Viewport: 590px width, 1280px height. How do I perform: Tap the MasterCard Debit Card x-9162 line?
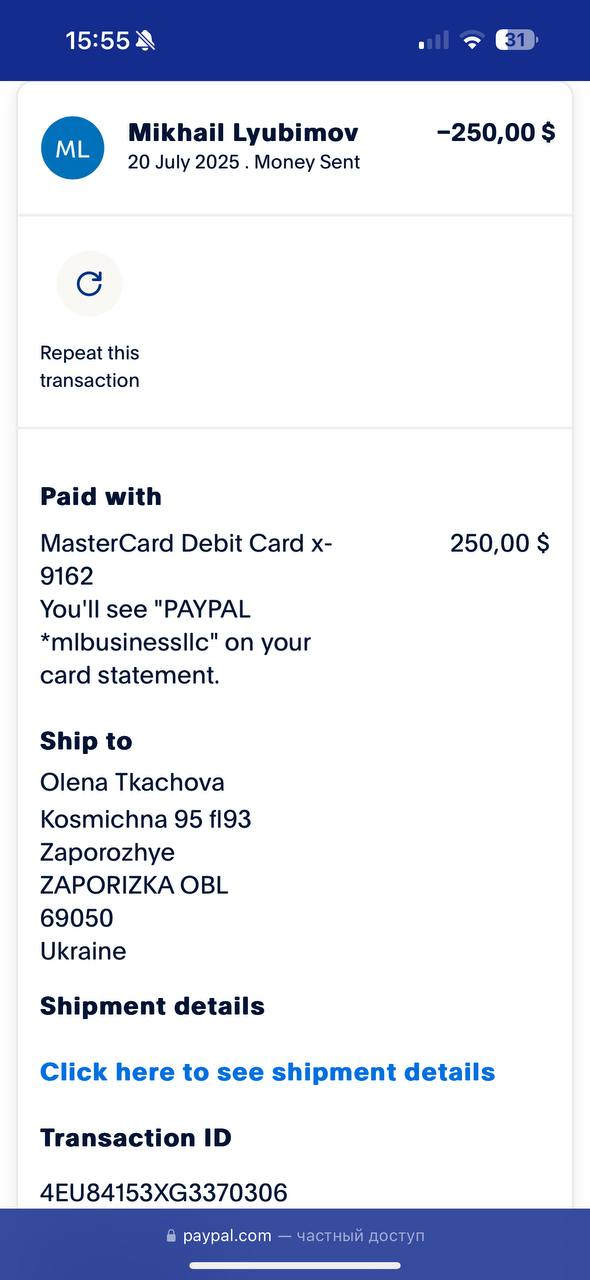186,559
